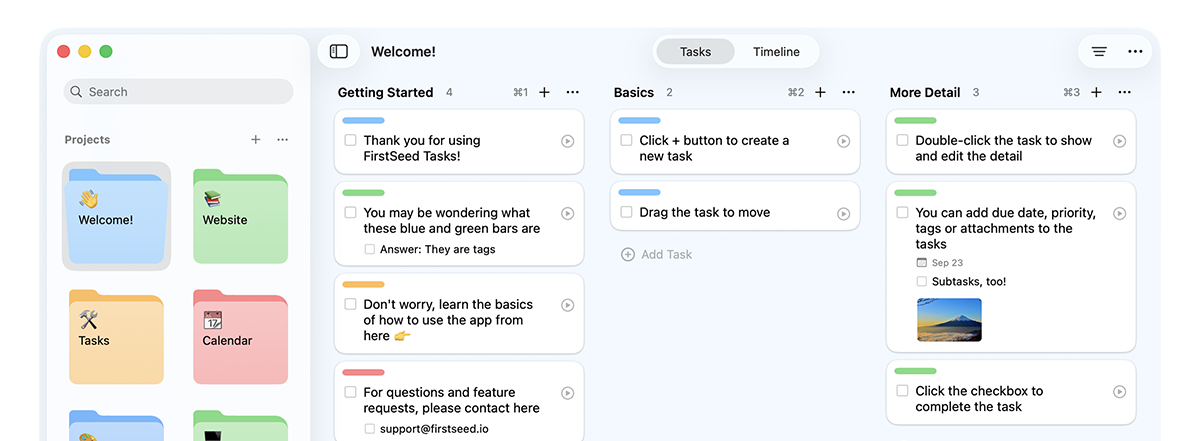Check 'Subtasks, too!' subtask checkbox
This screenshot has width=1200, height=441.
(922, 281)
